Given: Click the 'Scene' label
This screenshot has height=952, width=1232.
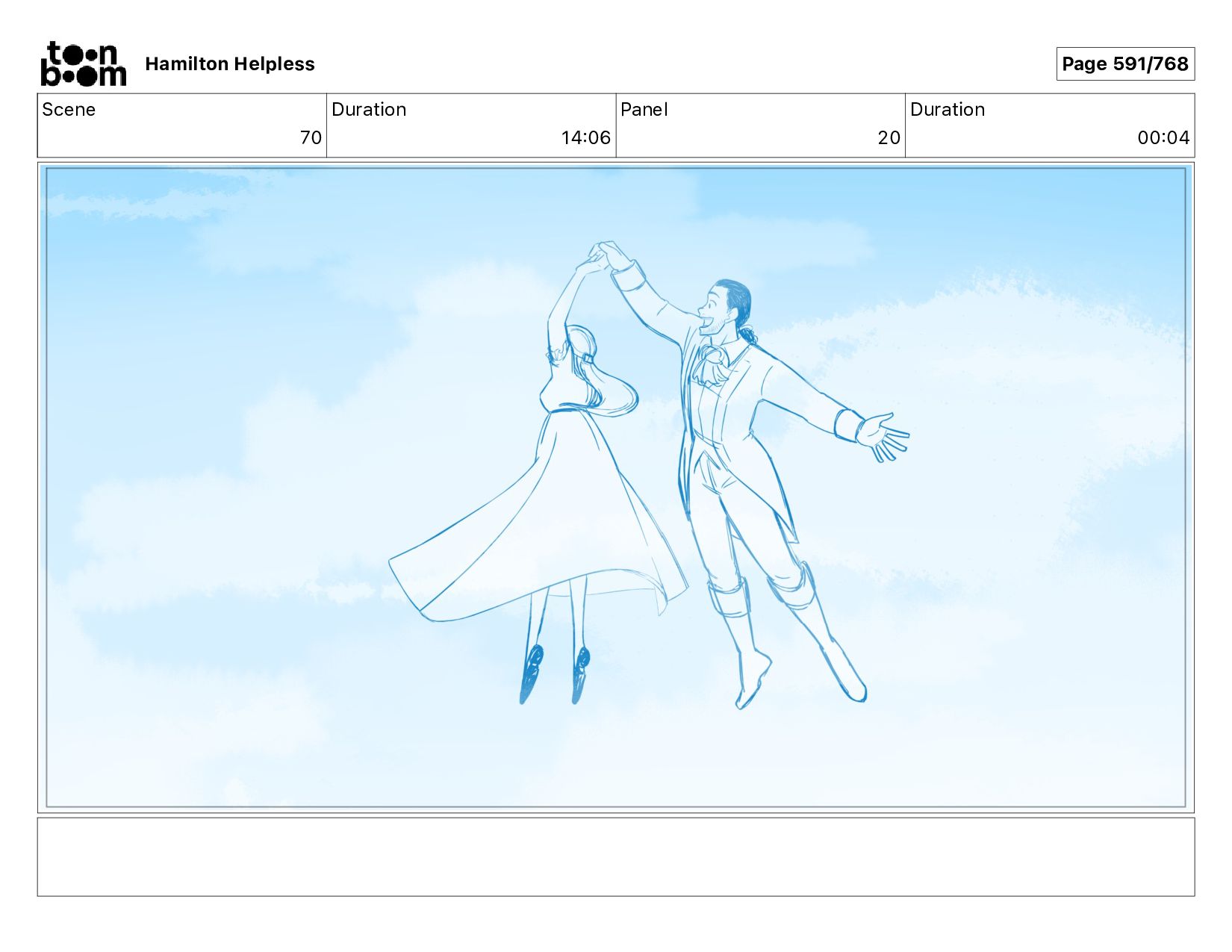Looking at the screenshot, I should (x=69, y=110).
